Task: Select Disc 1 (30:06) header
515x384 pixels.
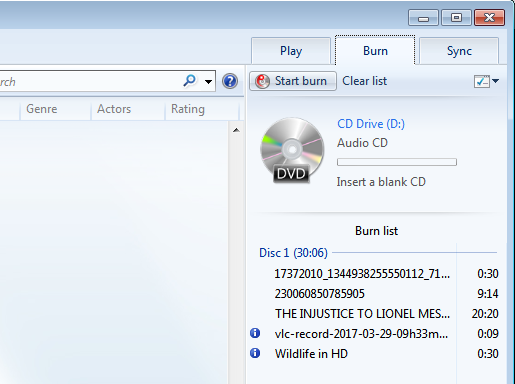Action: pyautogui.click(x=293, y=253)
